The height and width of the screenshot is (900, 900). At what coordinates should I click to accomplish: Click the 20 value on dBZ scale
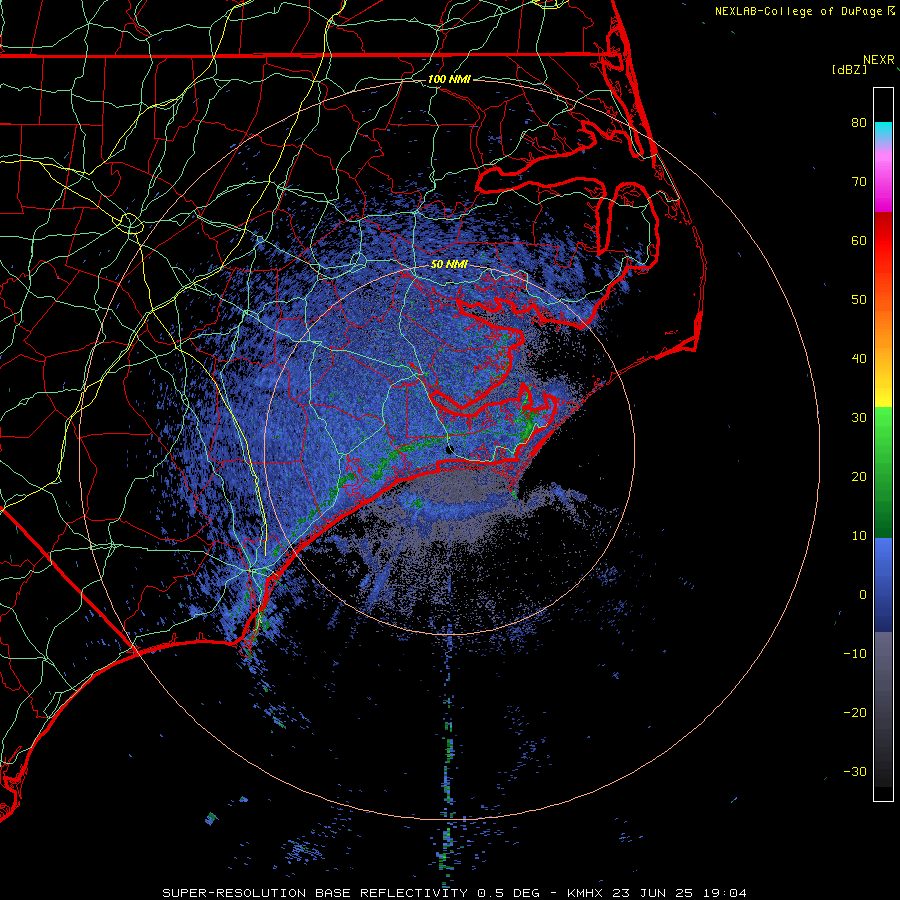(859, 477)
